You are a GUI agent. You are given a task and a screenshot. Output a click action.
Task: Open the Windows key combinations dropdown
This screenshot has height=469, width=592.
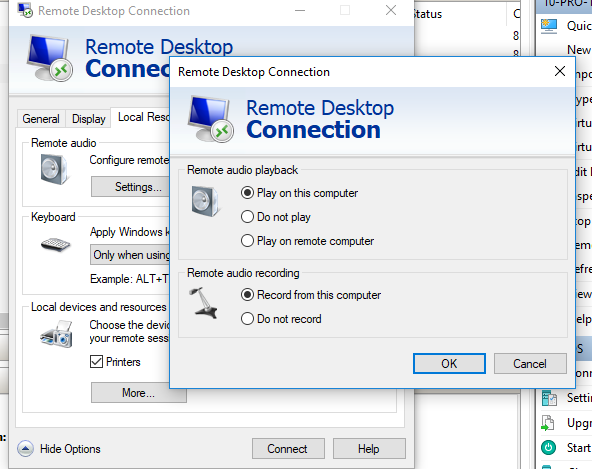(x=130, y=255)
